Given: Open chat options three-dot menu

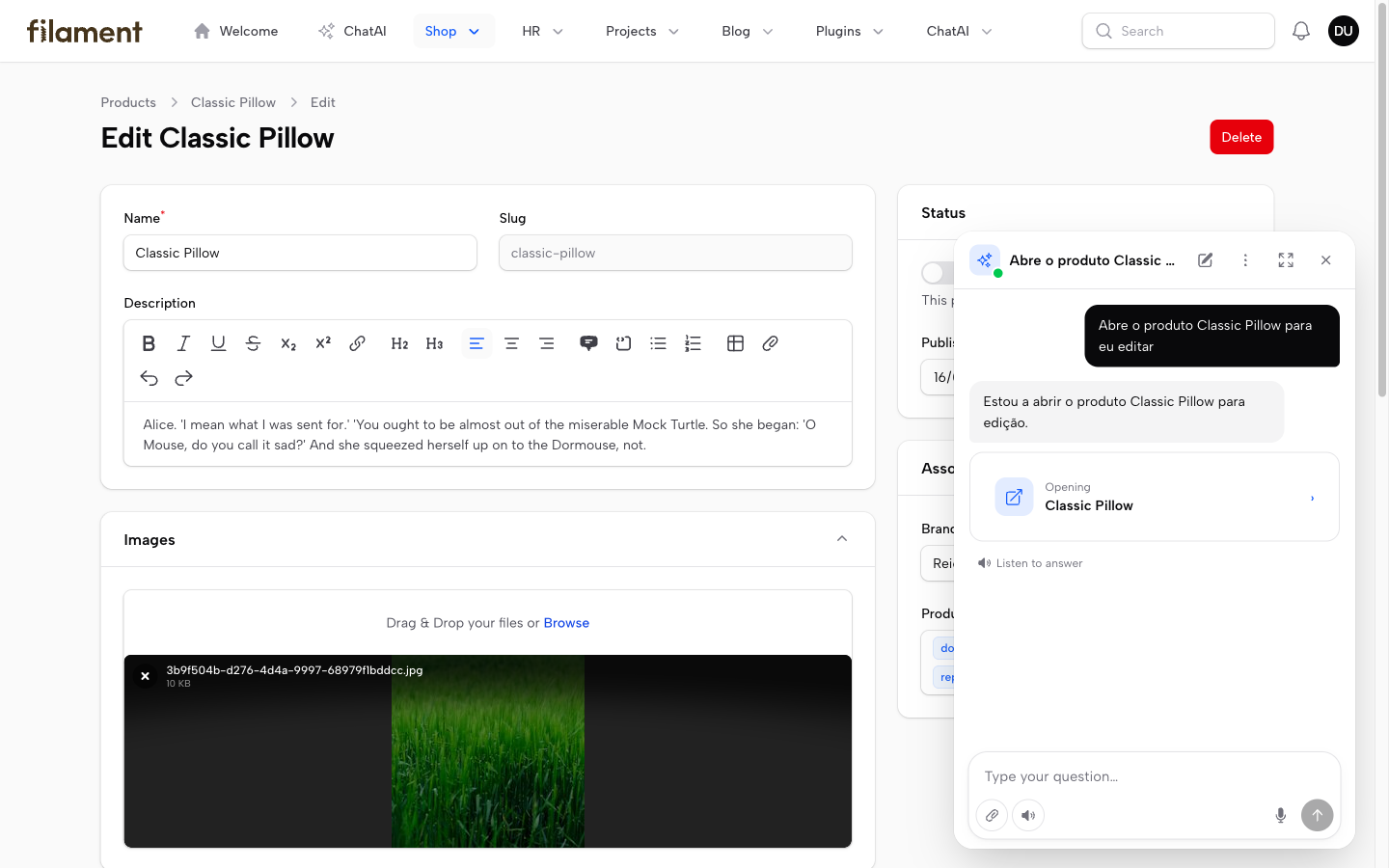Looking at the screenshot, I should 1245,260.
